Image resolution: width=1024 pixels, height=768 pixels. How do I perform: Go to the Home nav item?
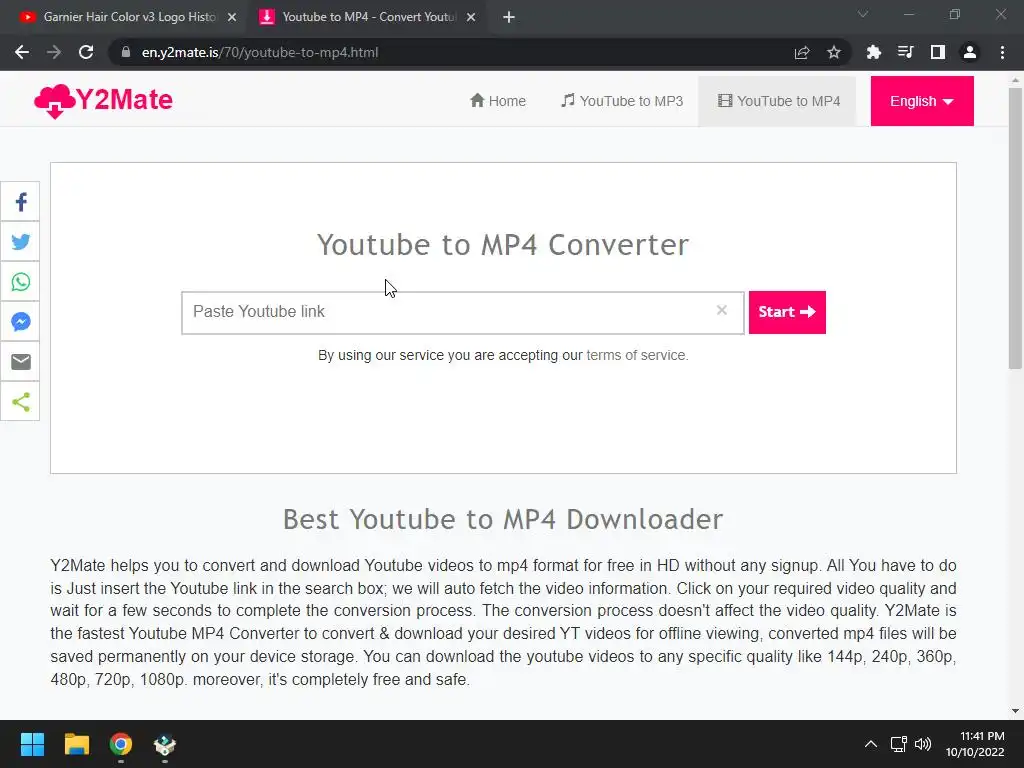coord(498,101)
